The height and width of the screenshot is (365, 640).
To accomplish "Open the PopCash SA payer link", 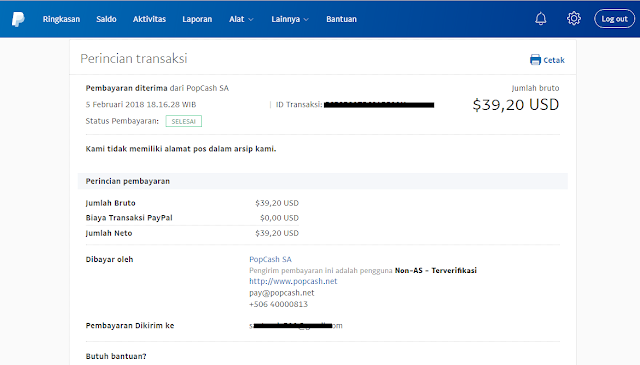I will coord(270,259).
